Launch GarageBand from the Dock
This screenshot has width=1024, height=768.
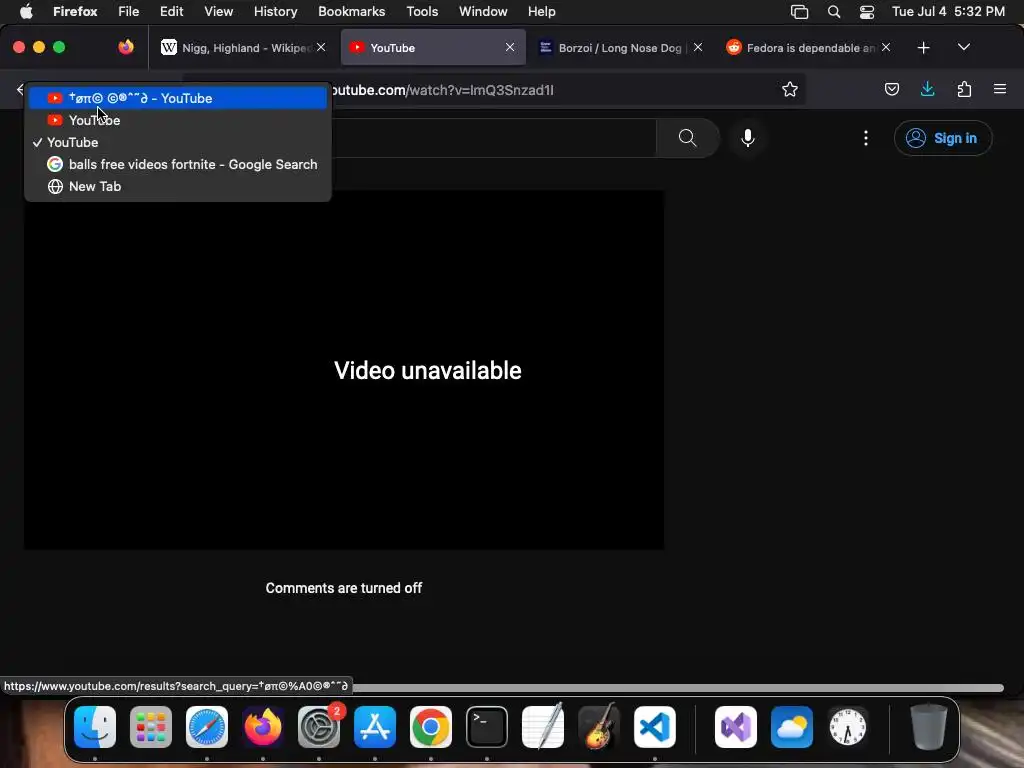click(599, 726)
